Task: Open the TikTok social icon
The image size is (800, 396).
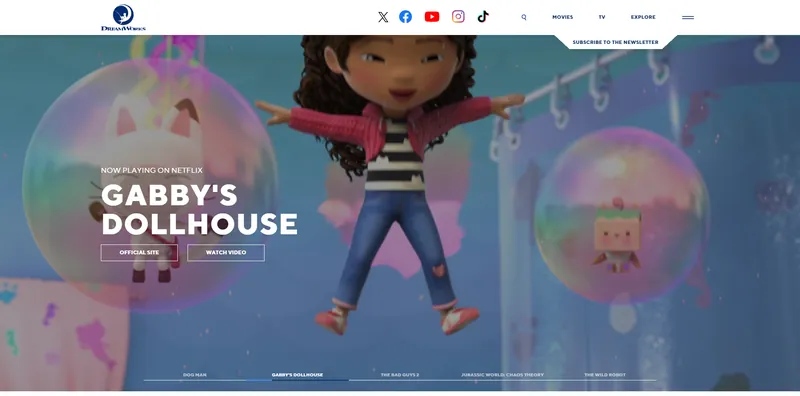Action: 483,17
